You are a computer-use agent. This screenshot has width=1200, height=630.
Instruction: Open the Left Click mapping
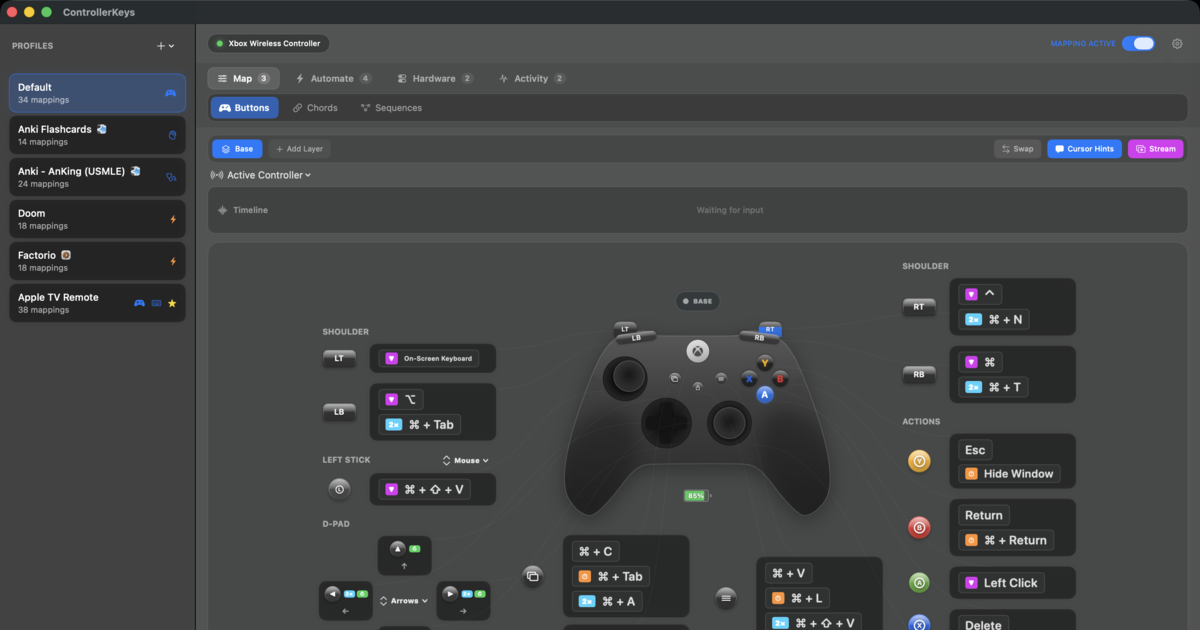tap(1000, 583)
